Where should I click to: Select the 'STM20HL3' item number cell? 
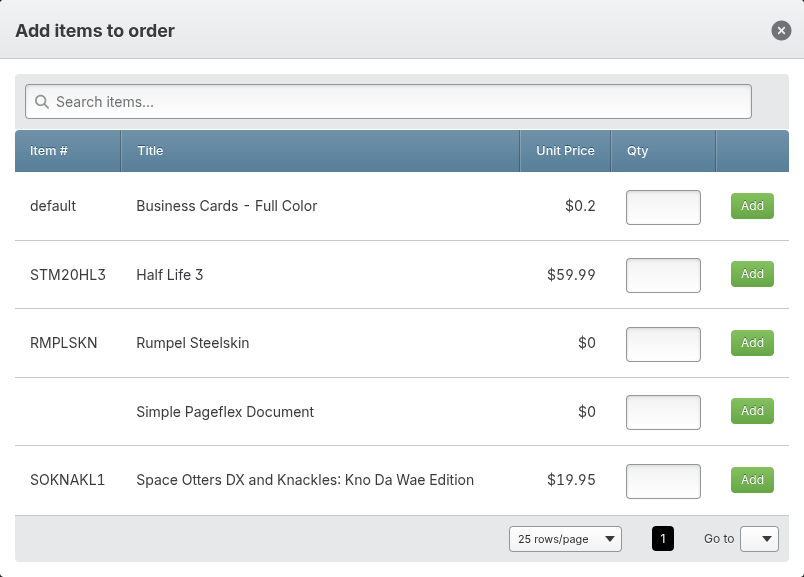click(x=68, y=275)
